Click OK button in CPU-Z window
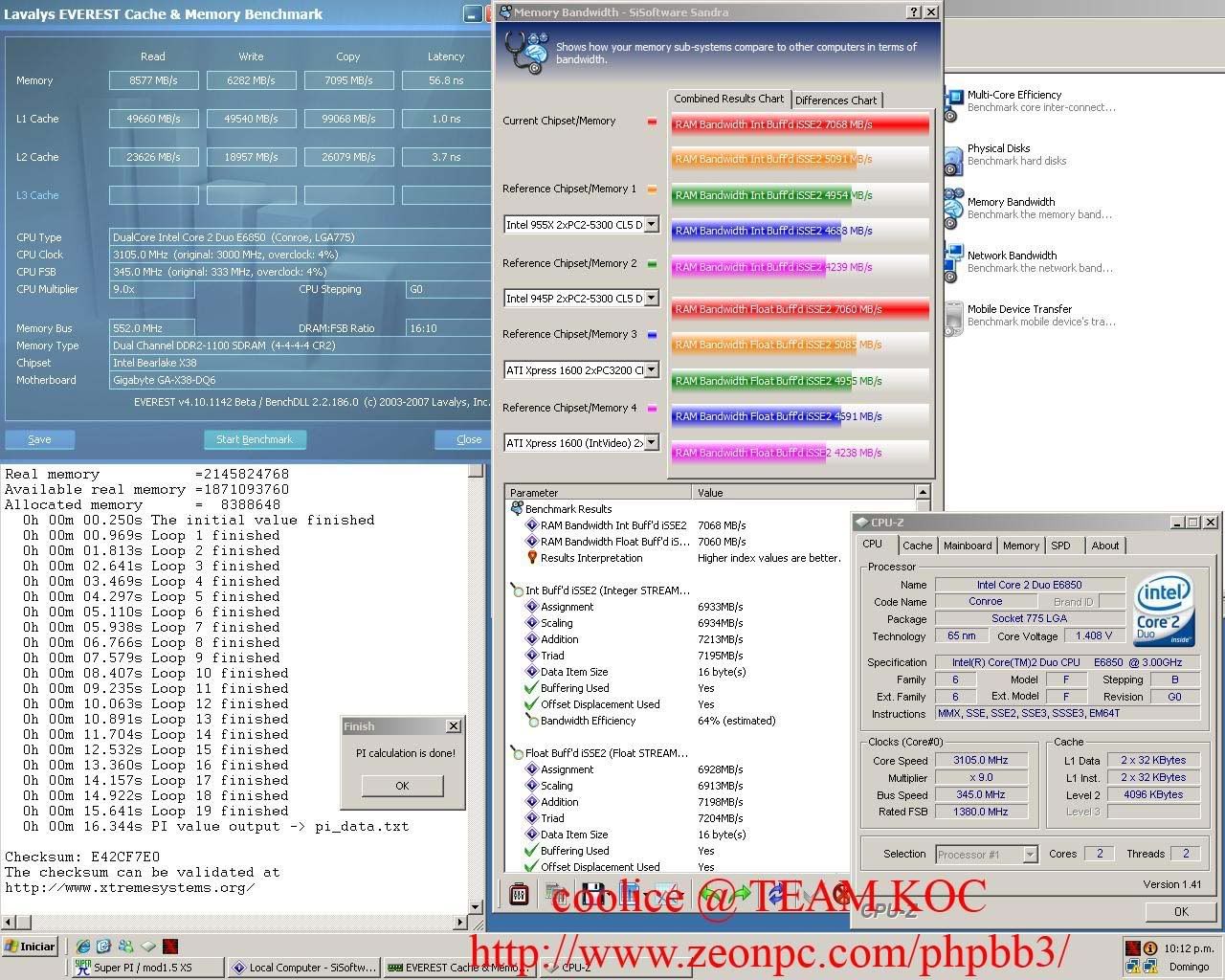The height and width of the screenshot is (980, 1225). pyautogui.click(x=1181, y=911)
